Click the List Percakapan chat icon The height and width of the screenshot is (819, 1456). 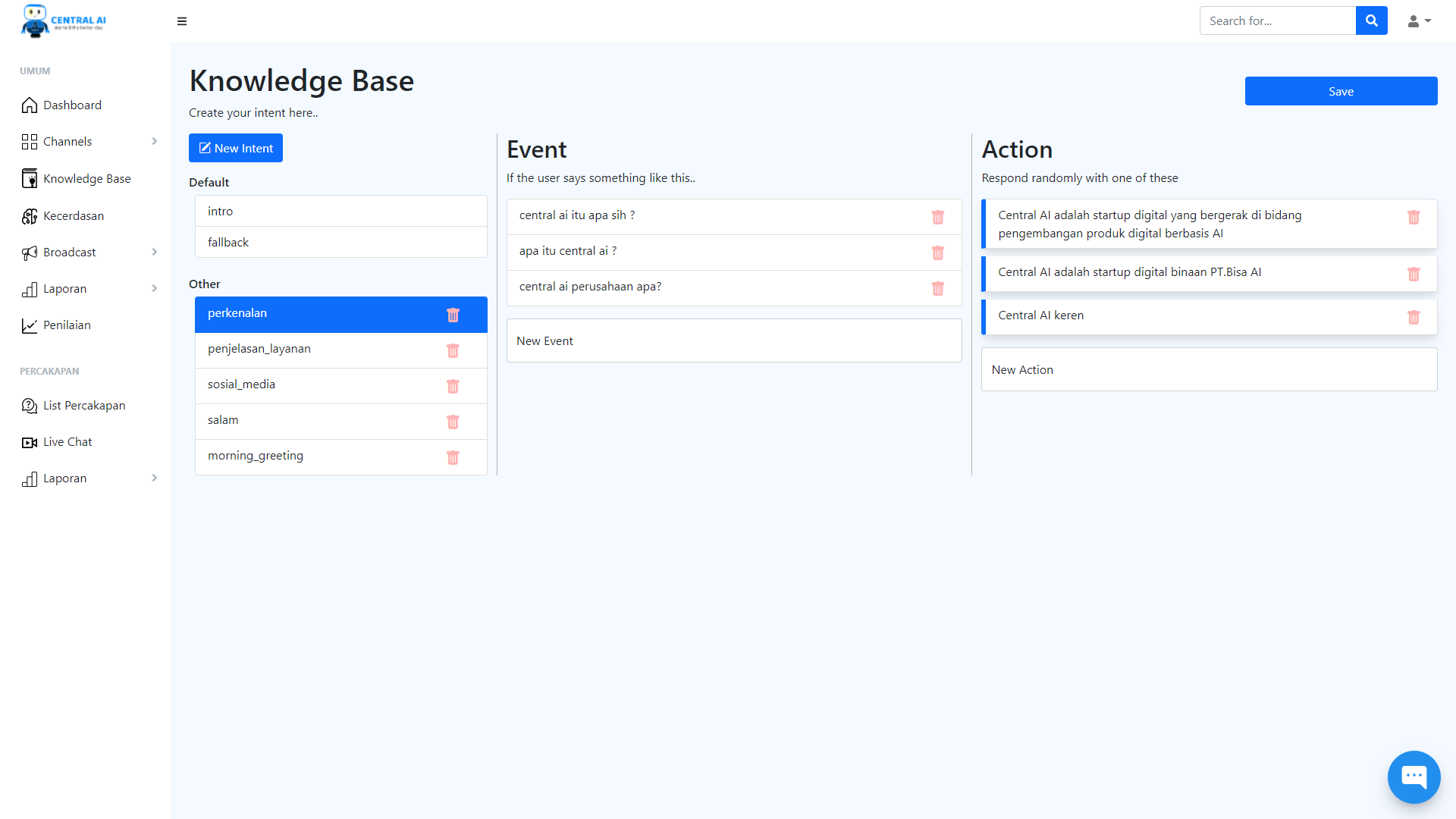pyautogui.click(x=30, y=406)
